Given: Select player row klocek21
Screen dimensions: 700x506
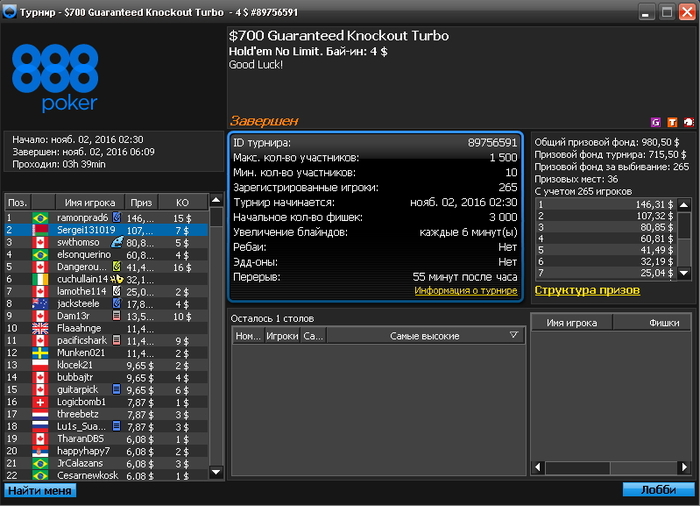Looking at the screenshot, I should (x=106, y=365).
